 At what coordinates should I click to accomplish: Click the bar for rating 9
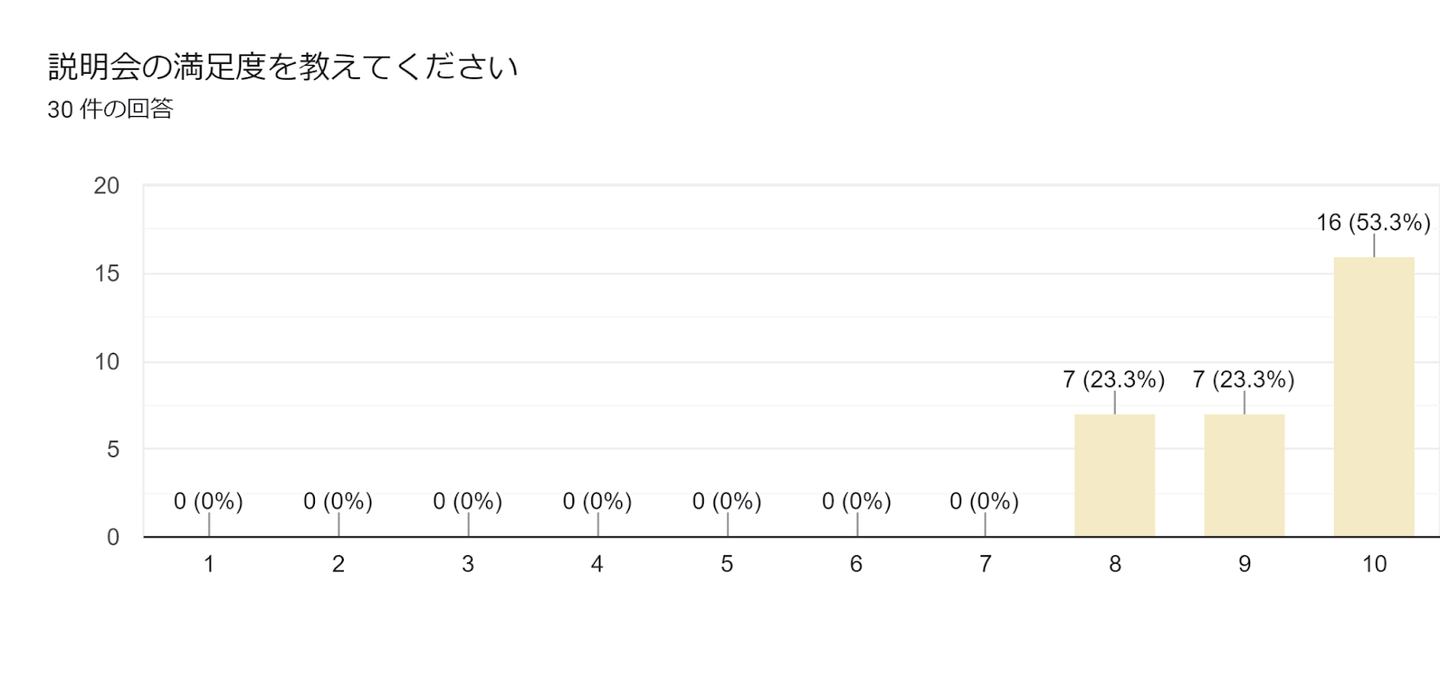coord(1244,476)
